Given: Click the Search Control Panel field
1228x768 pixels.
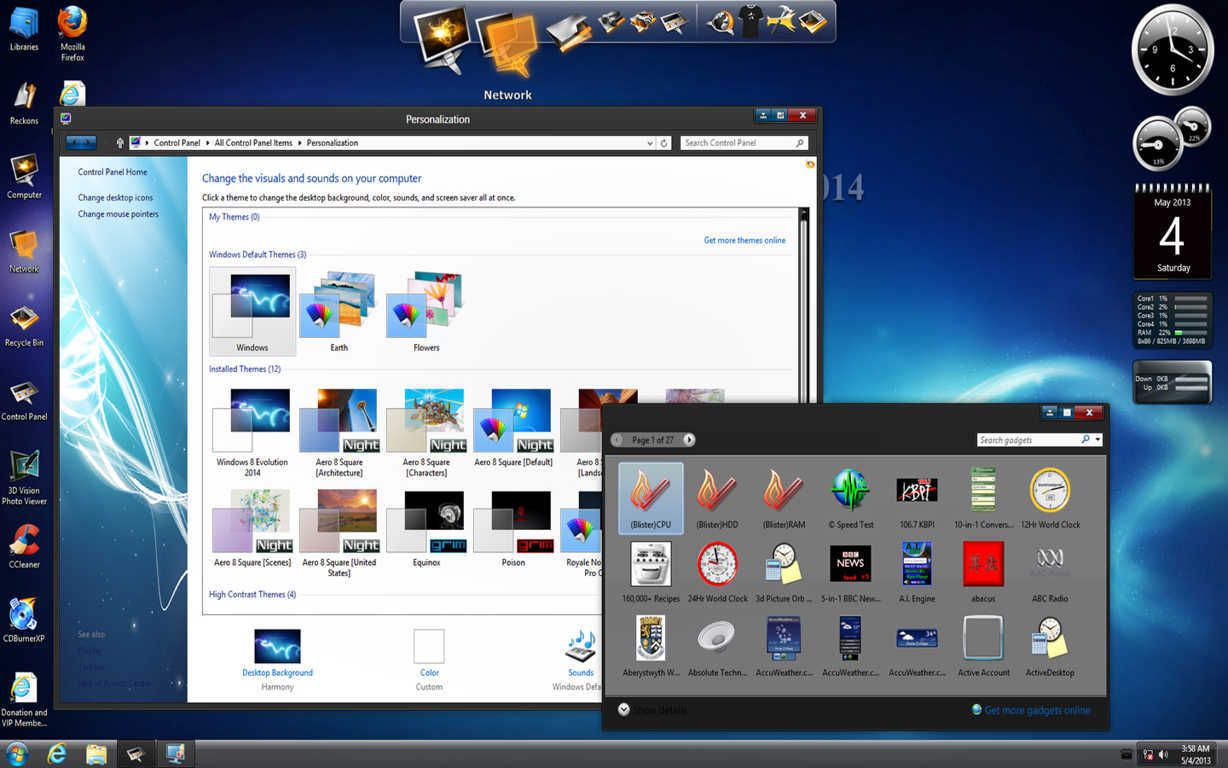Looking at the screenshot, I should tap(744, 143).
